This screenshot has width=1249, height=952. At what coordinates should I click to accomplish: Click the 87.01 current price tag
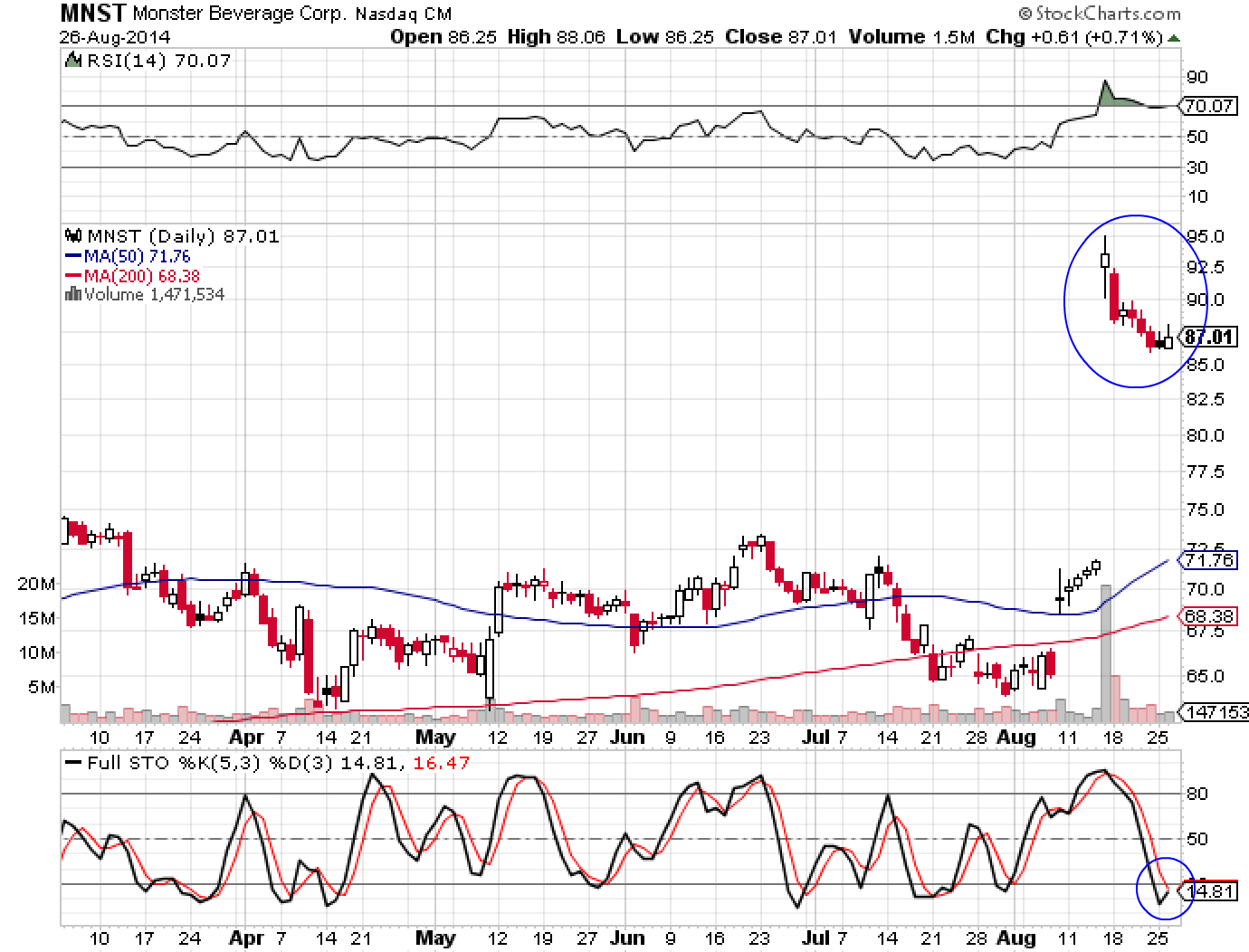1209,337
